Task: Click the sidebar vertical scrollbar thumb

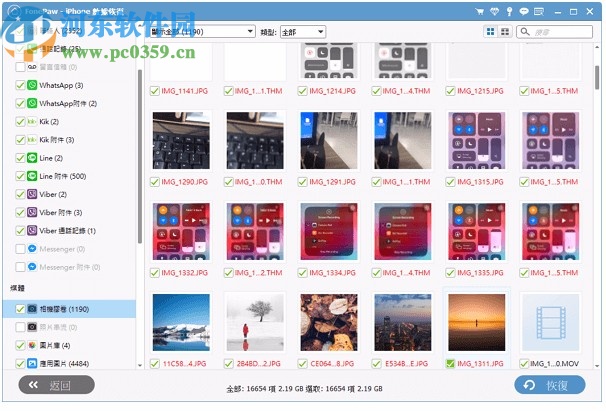Action: (140, 157)
